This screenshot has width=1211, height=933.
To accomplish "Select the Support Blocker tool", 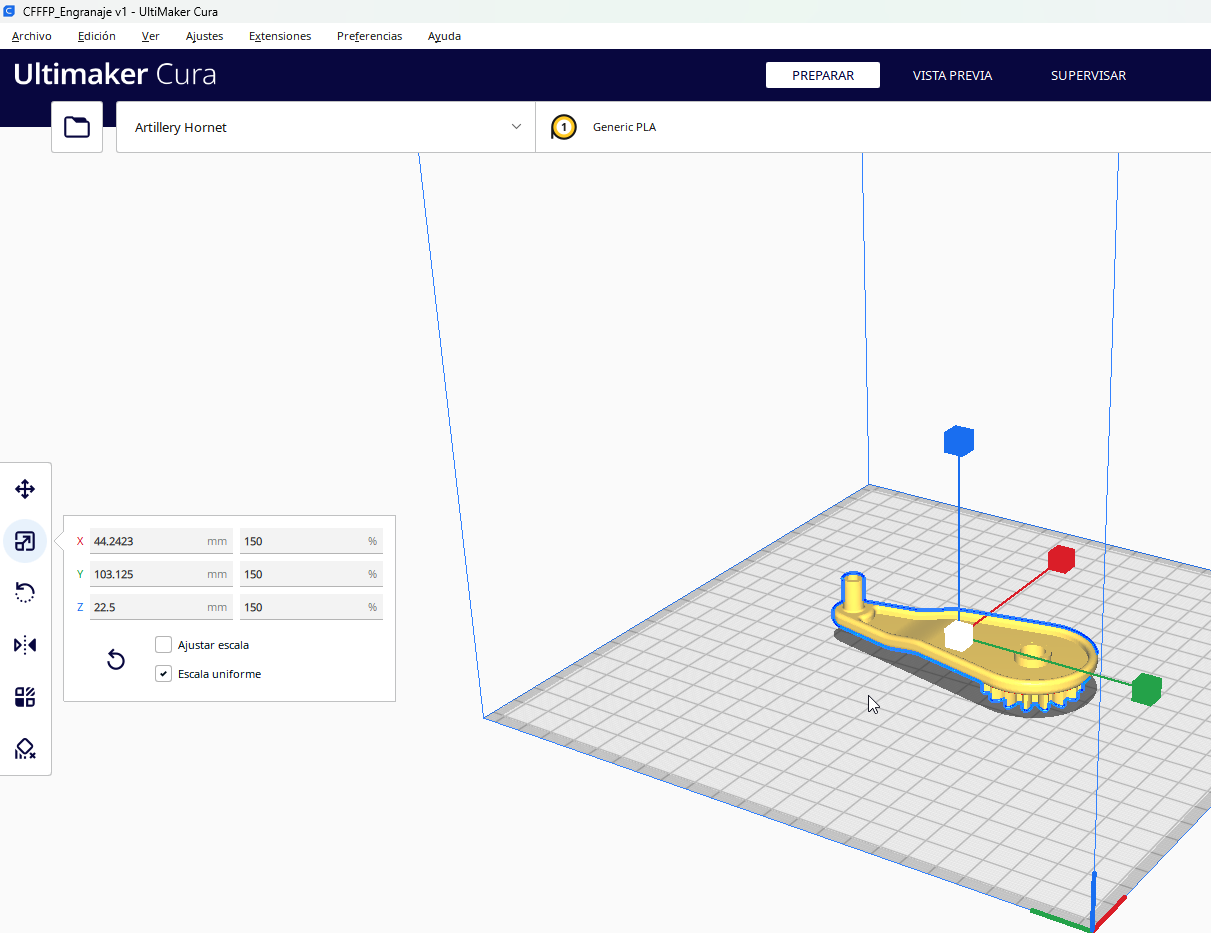I will click(x=25, y=749).
